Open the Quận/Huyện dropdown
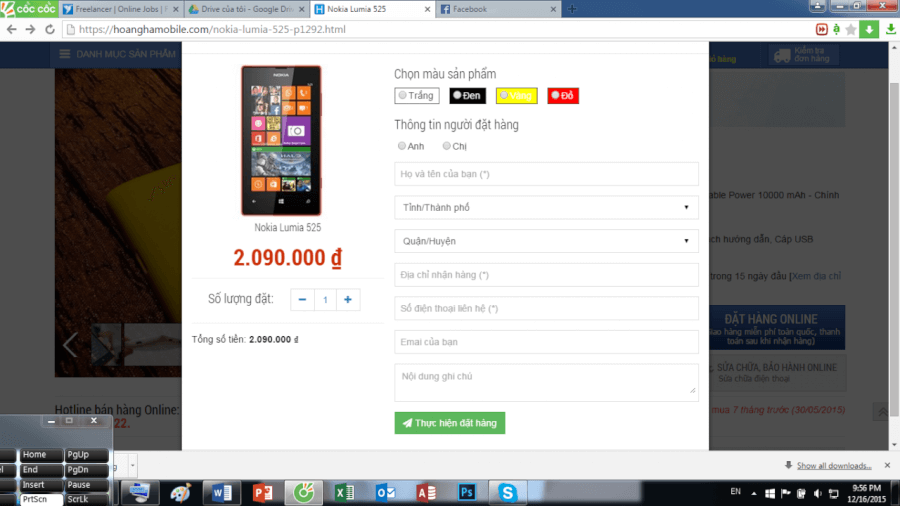 click(x=546, y=241)
